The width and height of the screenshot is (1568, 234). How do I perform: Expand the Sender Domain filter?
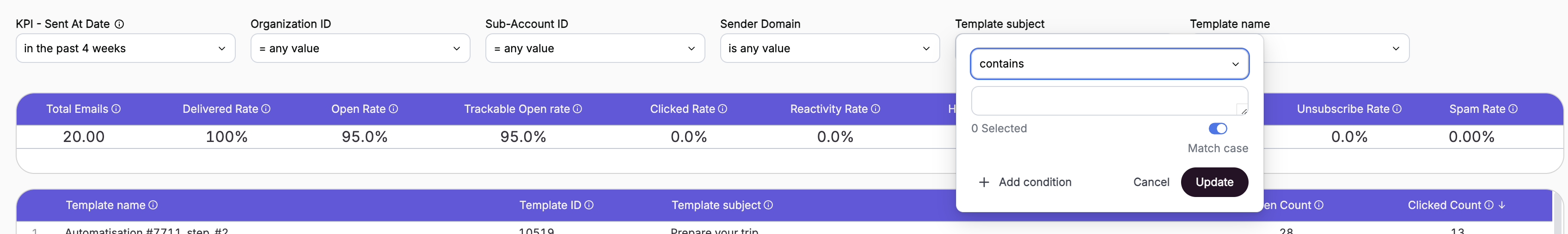pos(829,48)
